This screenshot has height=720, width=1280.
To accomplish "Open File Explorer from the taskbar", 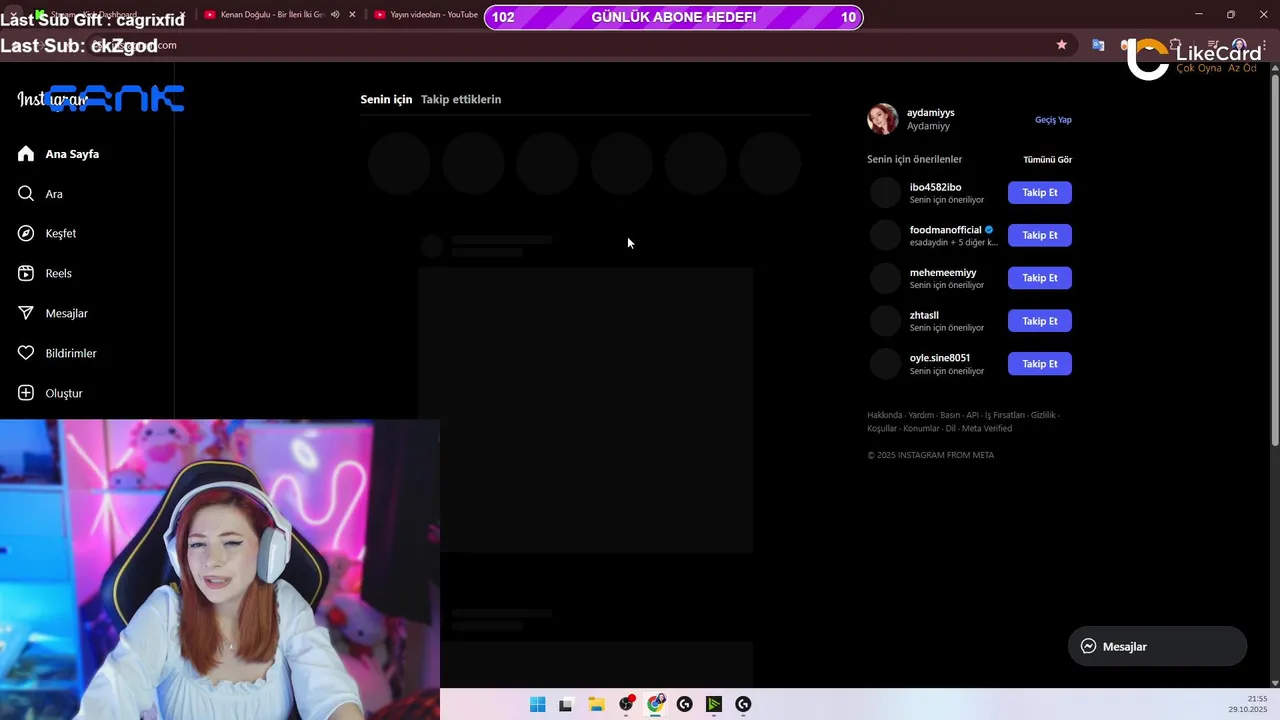I will point(596,704).
